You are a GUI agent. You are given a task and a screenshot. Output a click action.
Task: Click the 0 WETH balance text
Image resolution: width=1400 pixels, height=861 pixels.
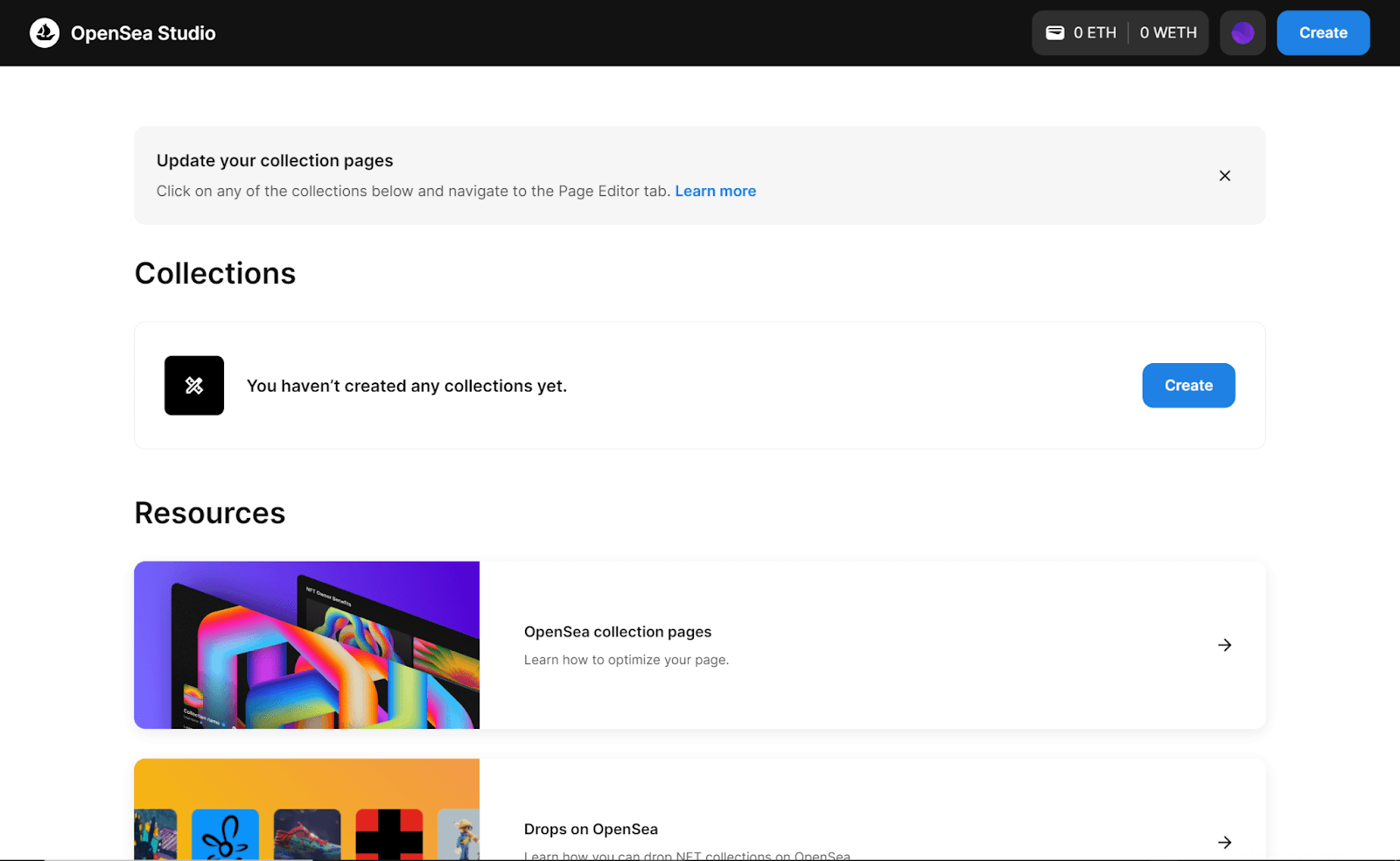(x=1169, y=32)
